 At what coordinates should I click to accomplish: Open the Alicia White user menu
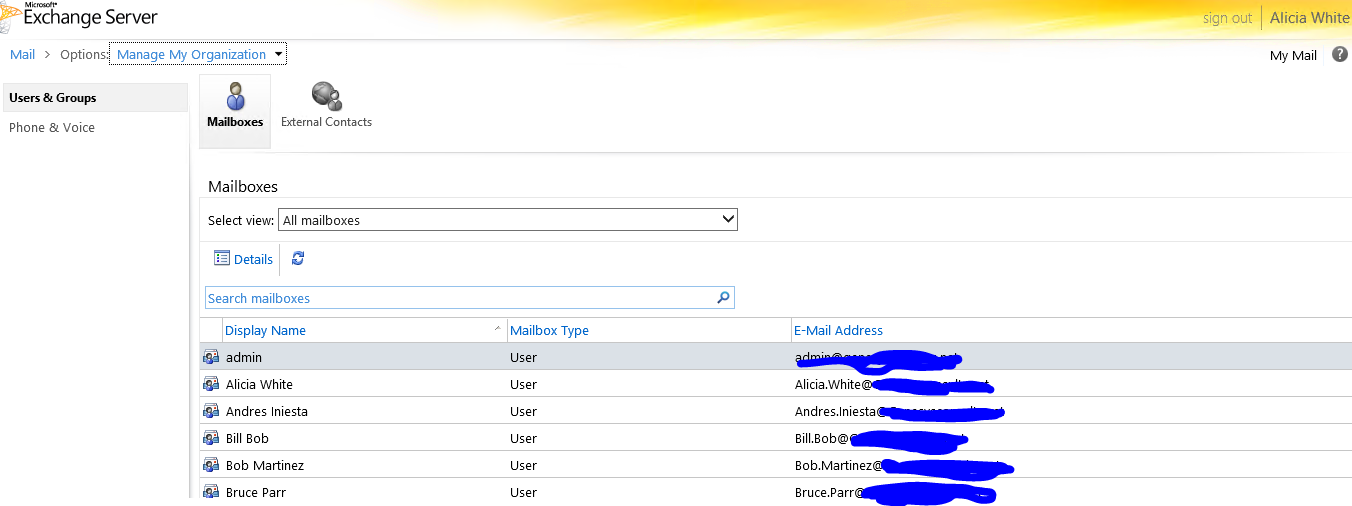[x=1309, y=18]
